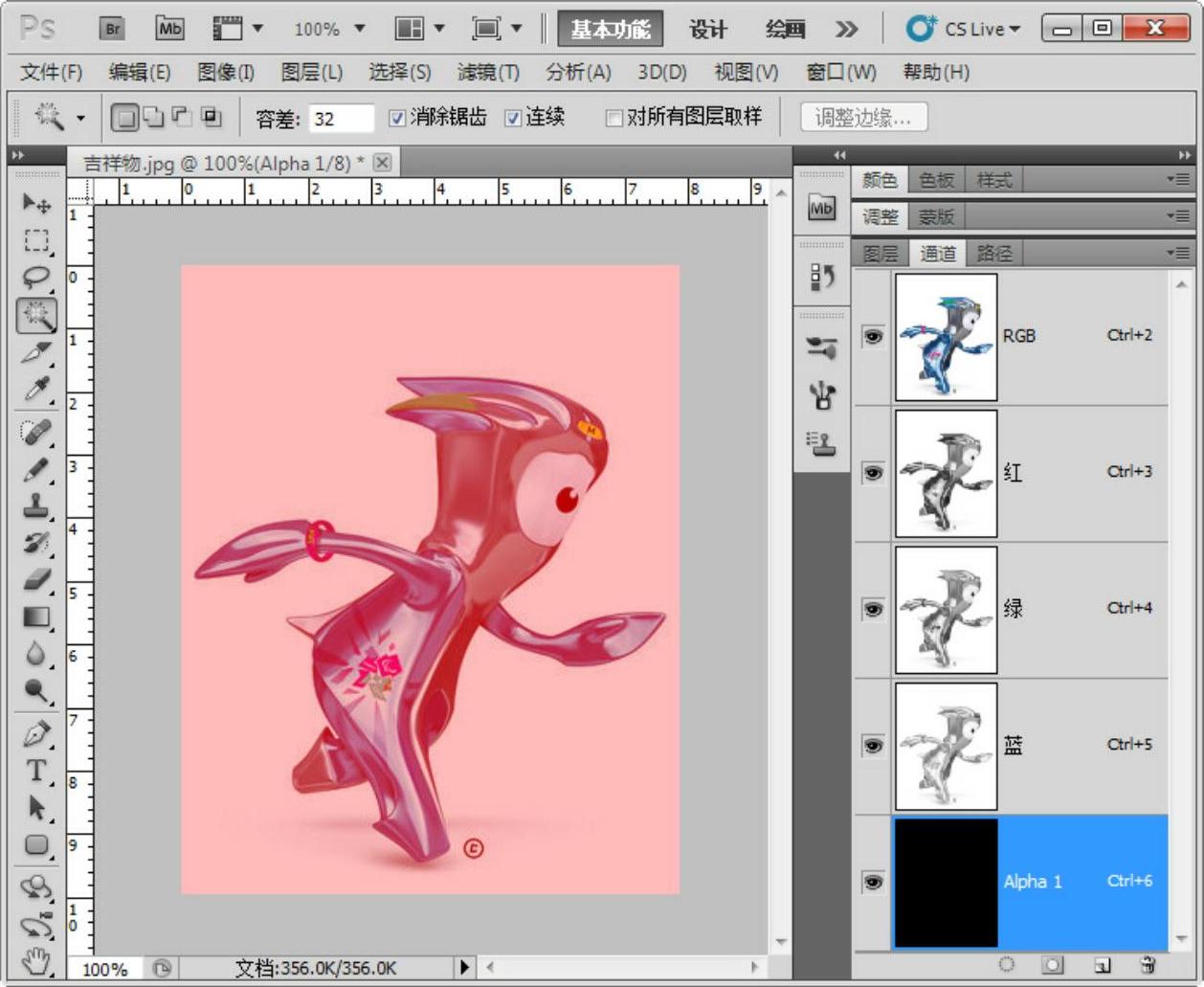
Task: Select the Eraser tool
Action: [x=36, y=580]
